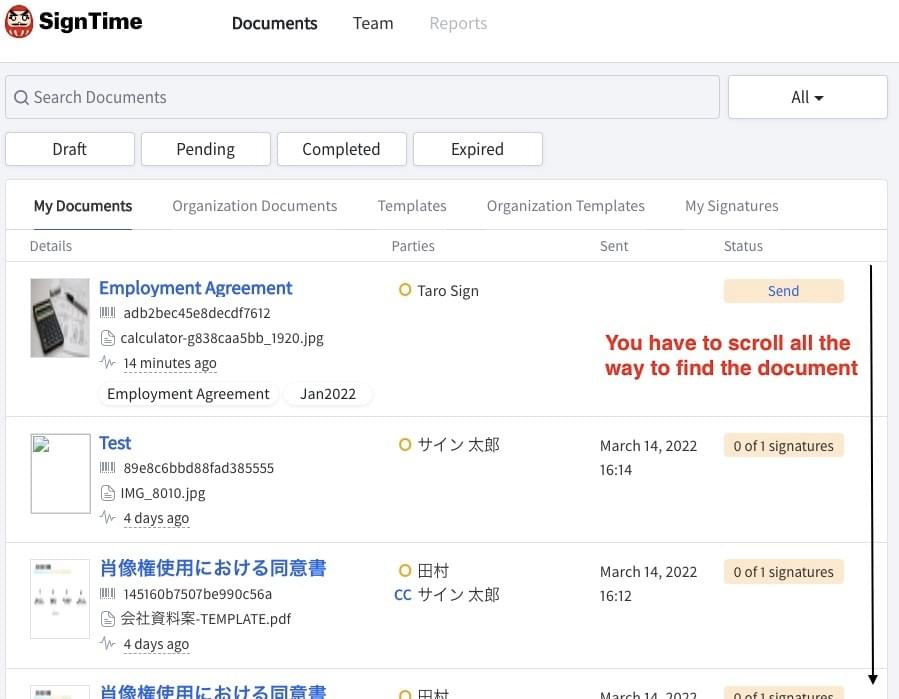Click the sent time 16:14
This screenshot has width=899, height=699.
616,470
